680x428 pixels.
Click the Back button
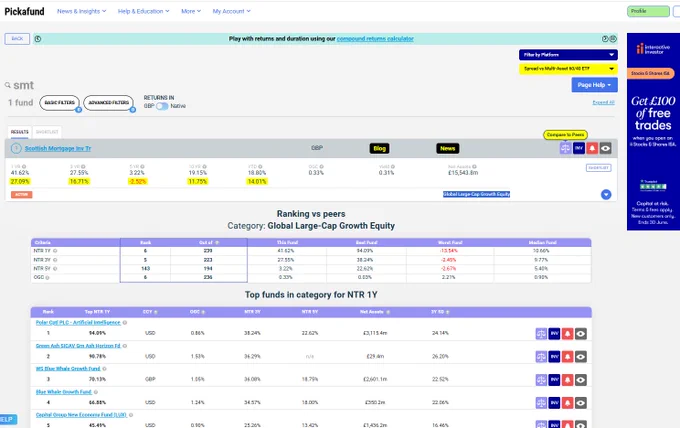pyautogui.click(x=17, y=39)
